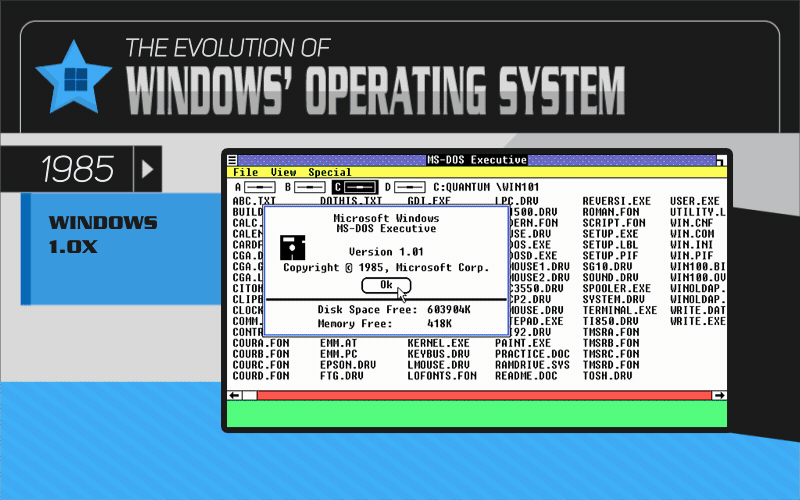Screen dimensions: 800x500
Task: Open the system menu box in the title bar
Action: click(232, 160)
